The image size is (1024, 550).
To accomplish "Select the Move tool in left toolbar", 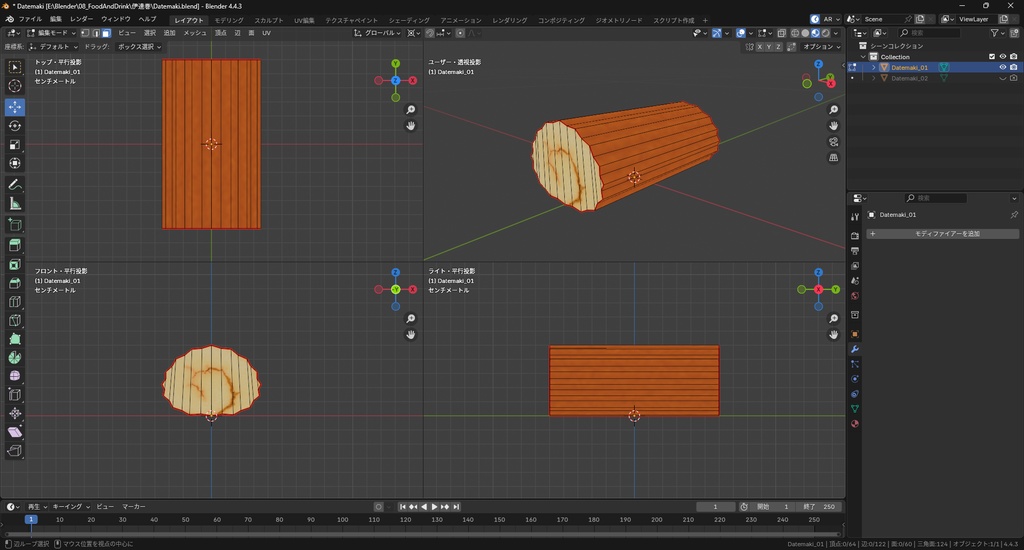I will coord(15,106).
